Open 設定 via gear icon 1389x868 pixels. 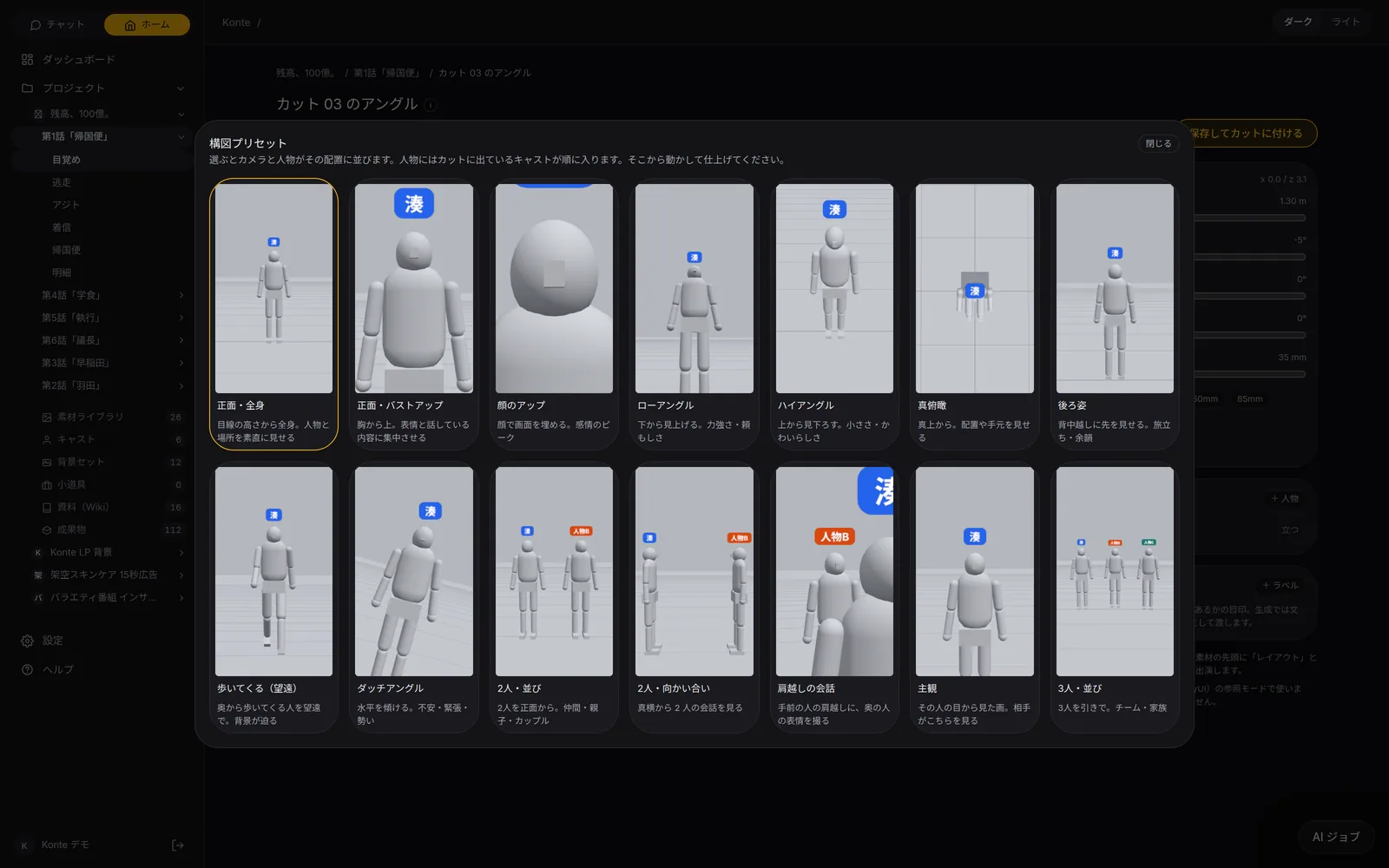(x=27, y=641)
